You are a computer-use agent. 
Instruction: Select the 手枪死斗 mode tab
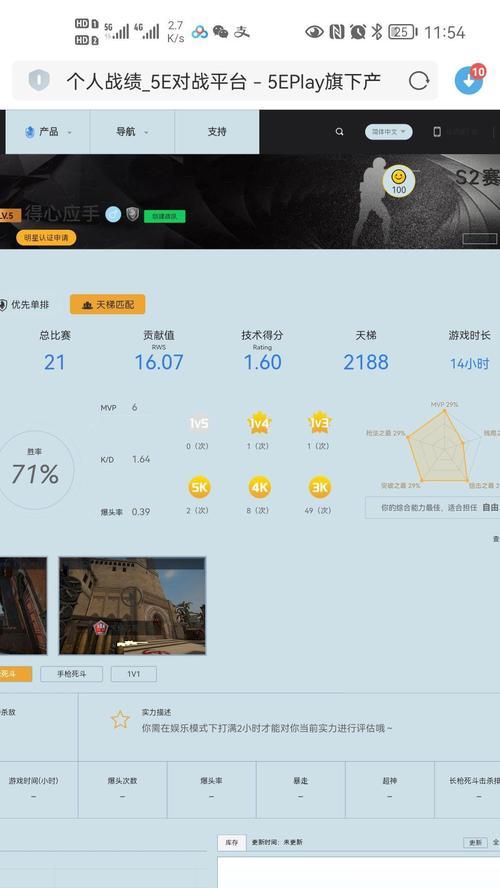[71, 674]
